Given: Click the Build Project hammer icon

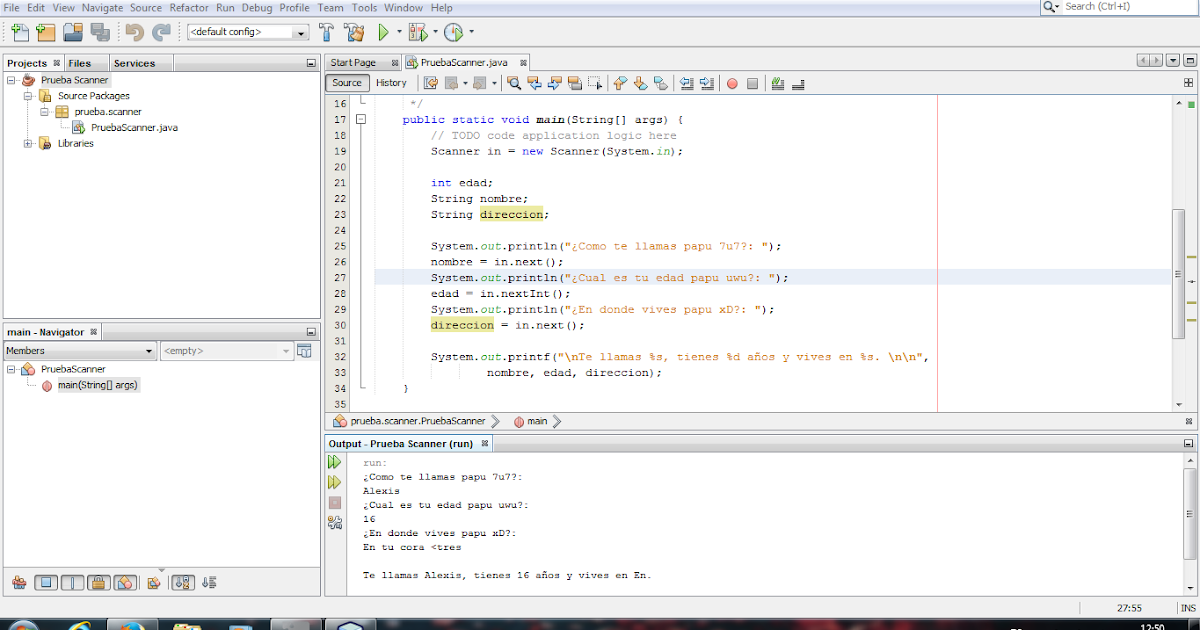Looking at the screenshot, I should [x=327, y=32].
